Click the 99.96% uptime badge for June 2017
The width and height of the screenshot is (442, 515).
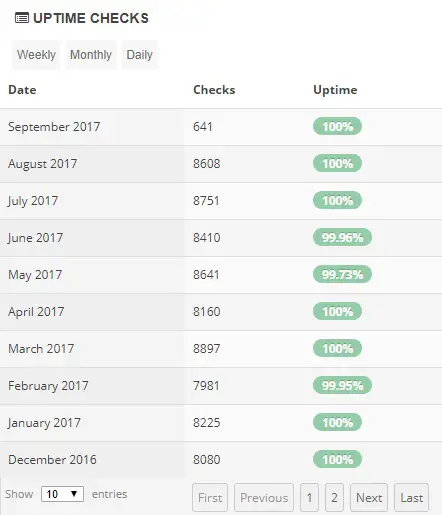[x=342, y=237]
